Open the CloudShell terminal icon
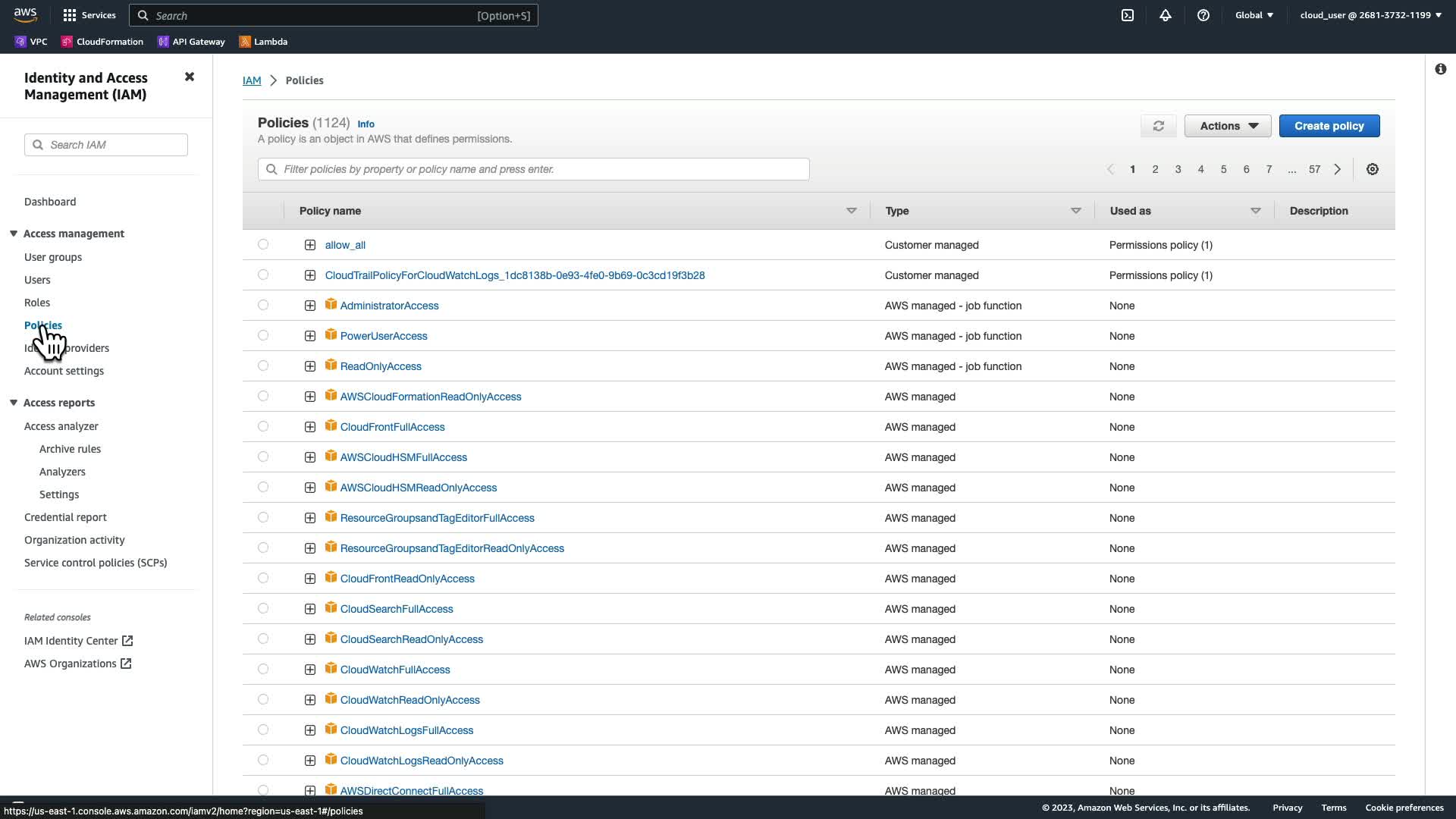This screenshot has width=1456, height=819. pyautogui.click(x=1128, y=15)
